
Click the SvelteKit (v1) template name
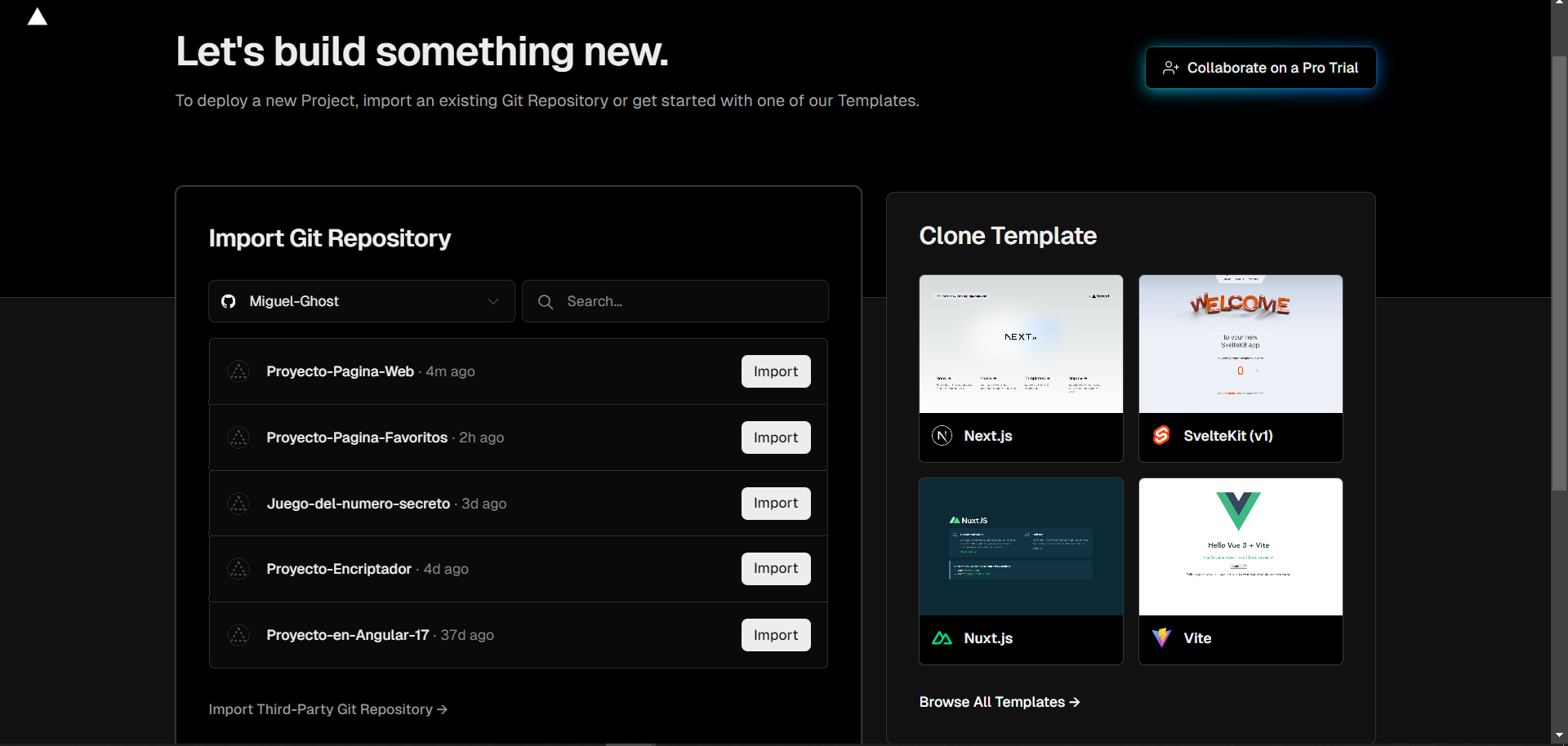click(x=1228, y=436)
